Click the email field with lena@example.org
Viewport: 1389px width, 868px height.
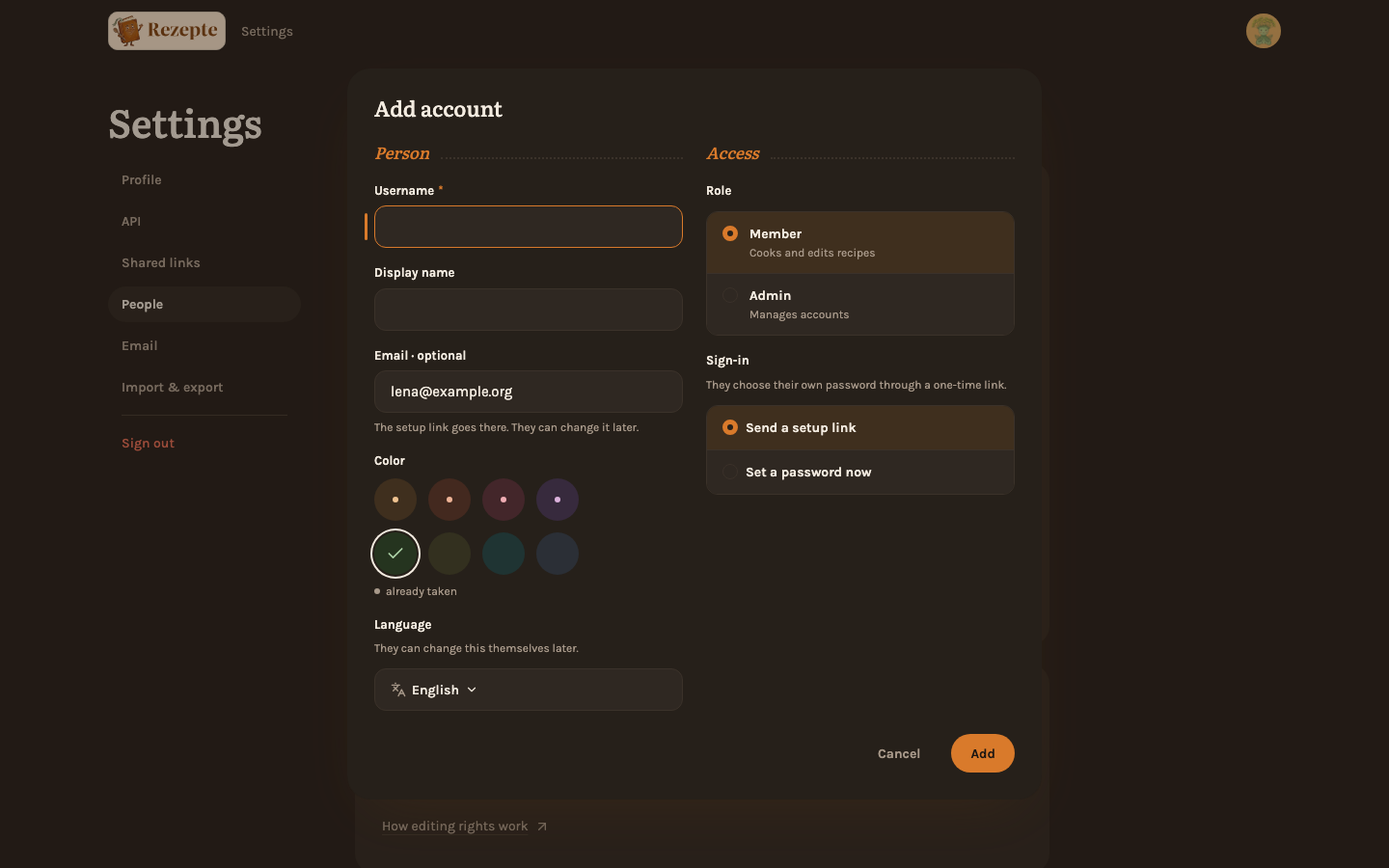pyautogui.click(x=529, y=392)
